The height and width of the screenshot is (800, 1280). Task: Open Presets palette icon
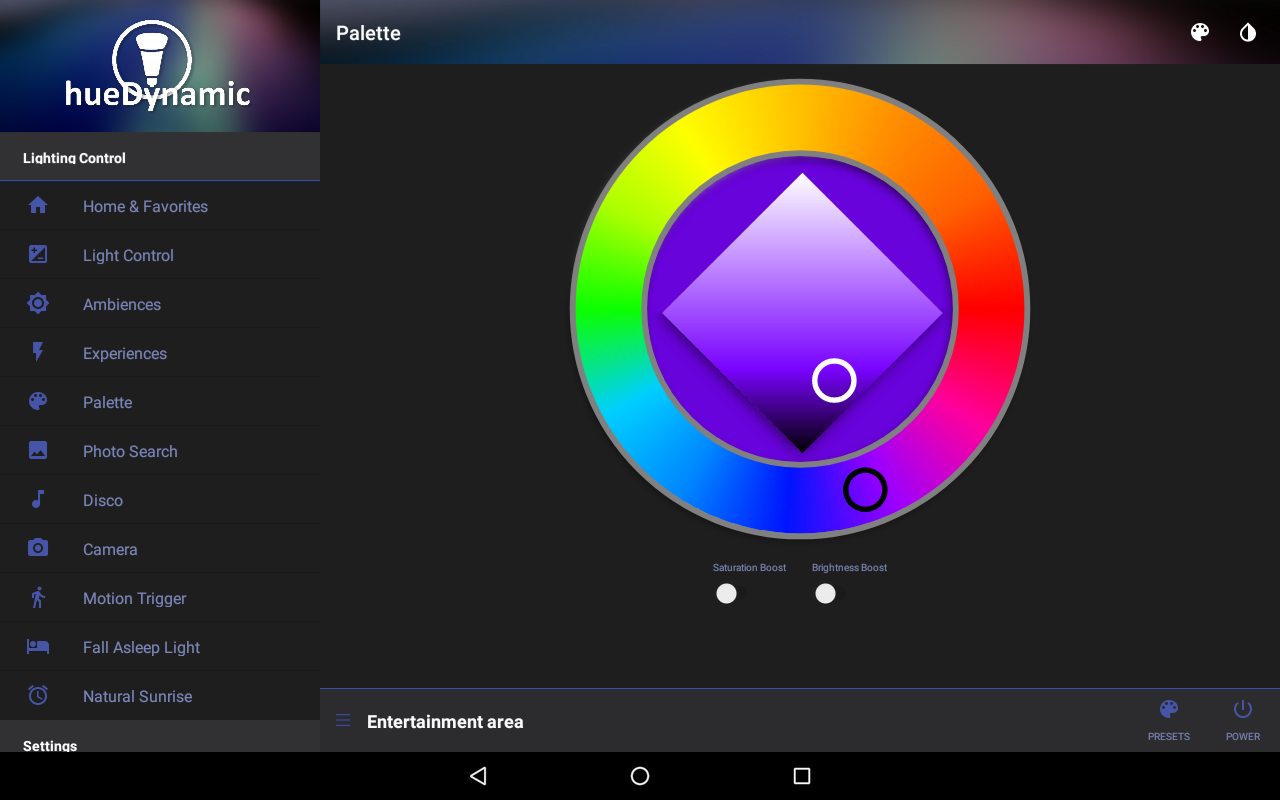click(x=1169, y=710)
